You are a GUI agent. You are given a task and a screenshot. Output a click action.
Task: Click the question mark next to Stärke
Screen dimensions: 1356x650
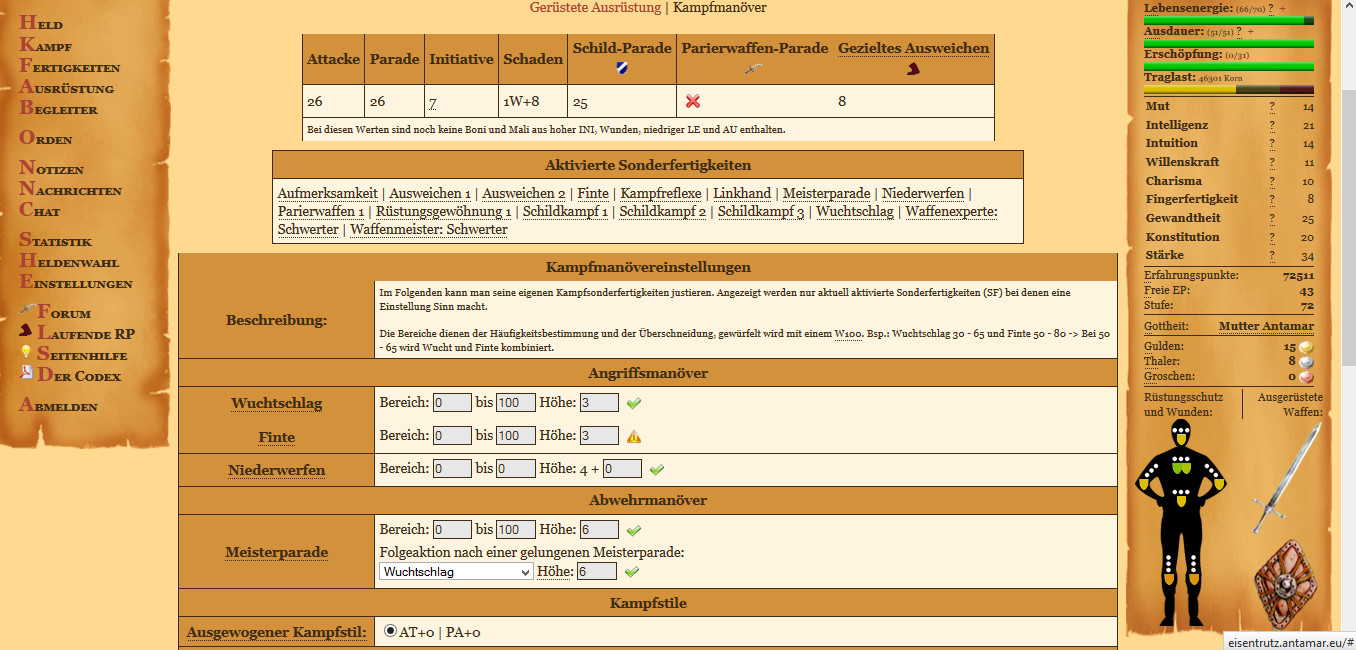point(1272,256)
